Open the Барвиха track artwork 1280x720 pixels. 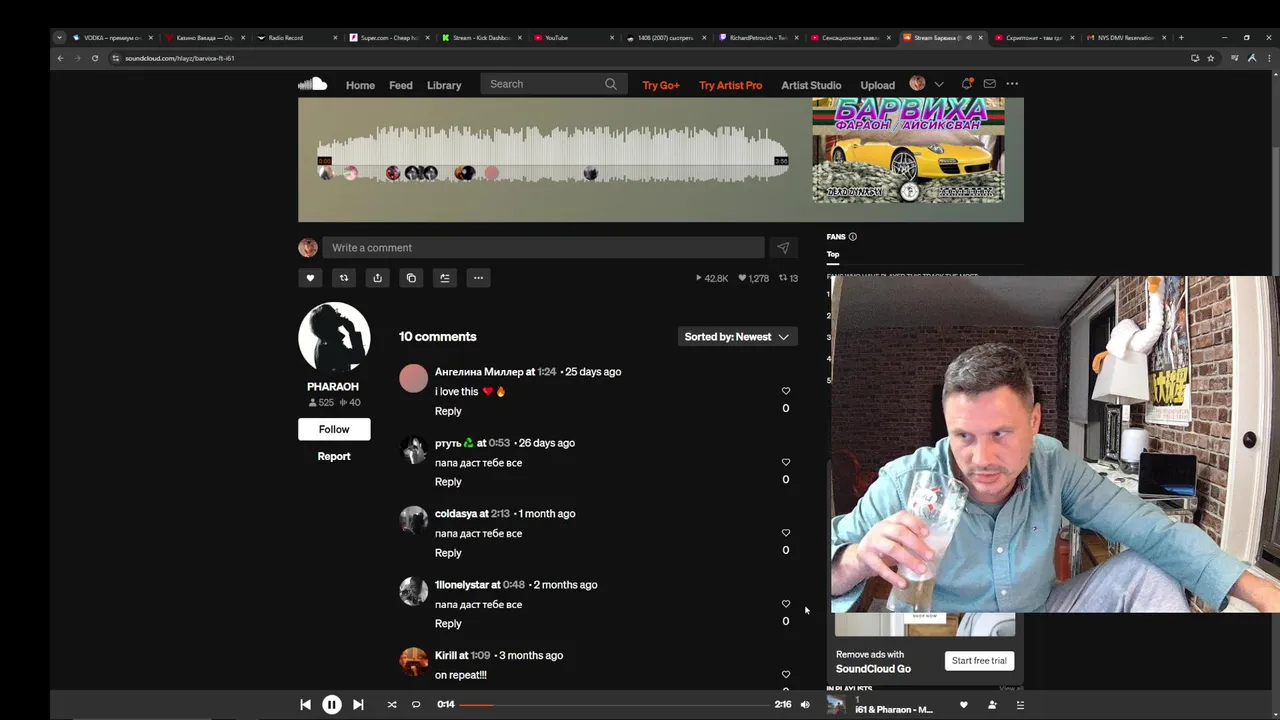908,150
